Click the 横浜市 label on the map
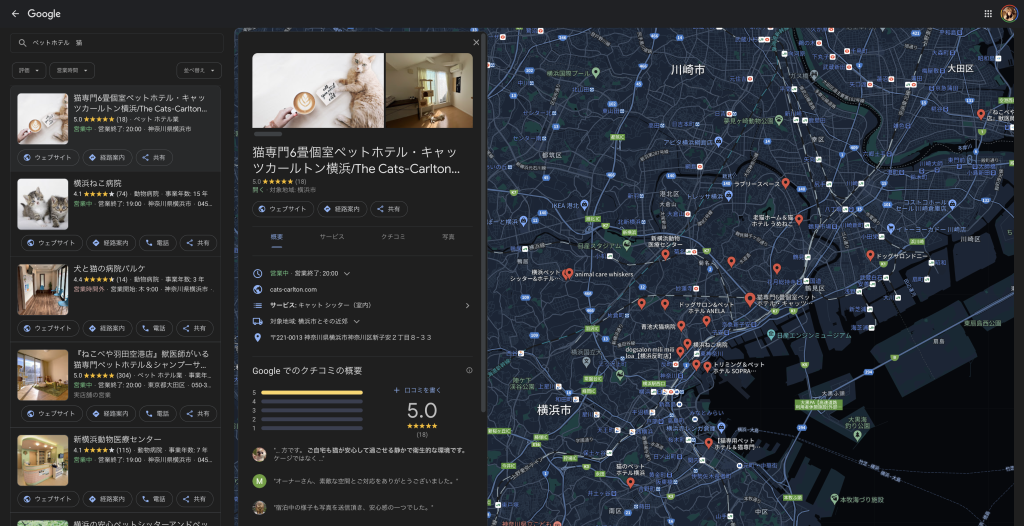 tap(554, 410)
